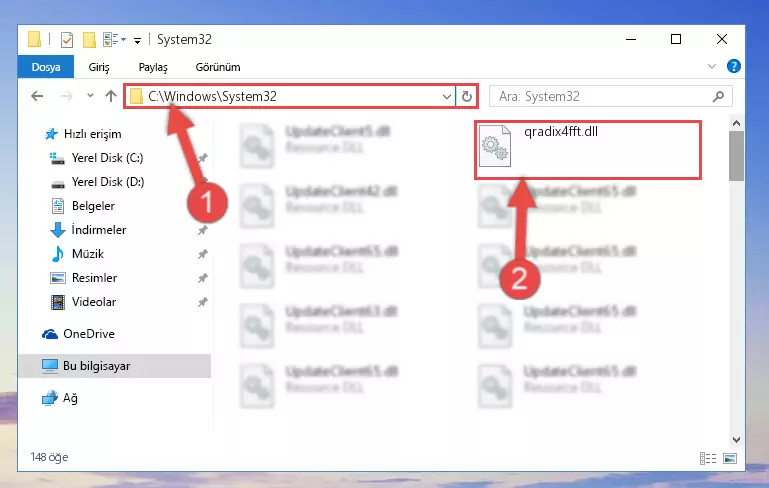Open the Görünüm ribbon tab
This screenshot has width=769, height=488.
click(218, 67)
